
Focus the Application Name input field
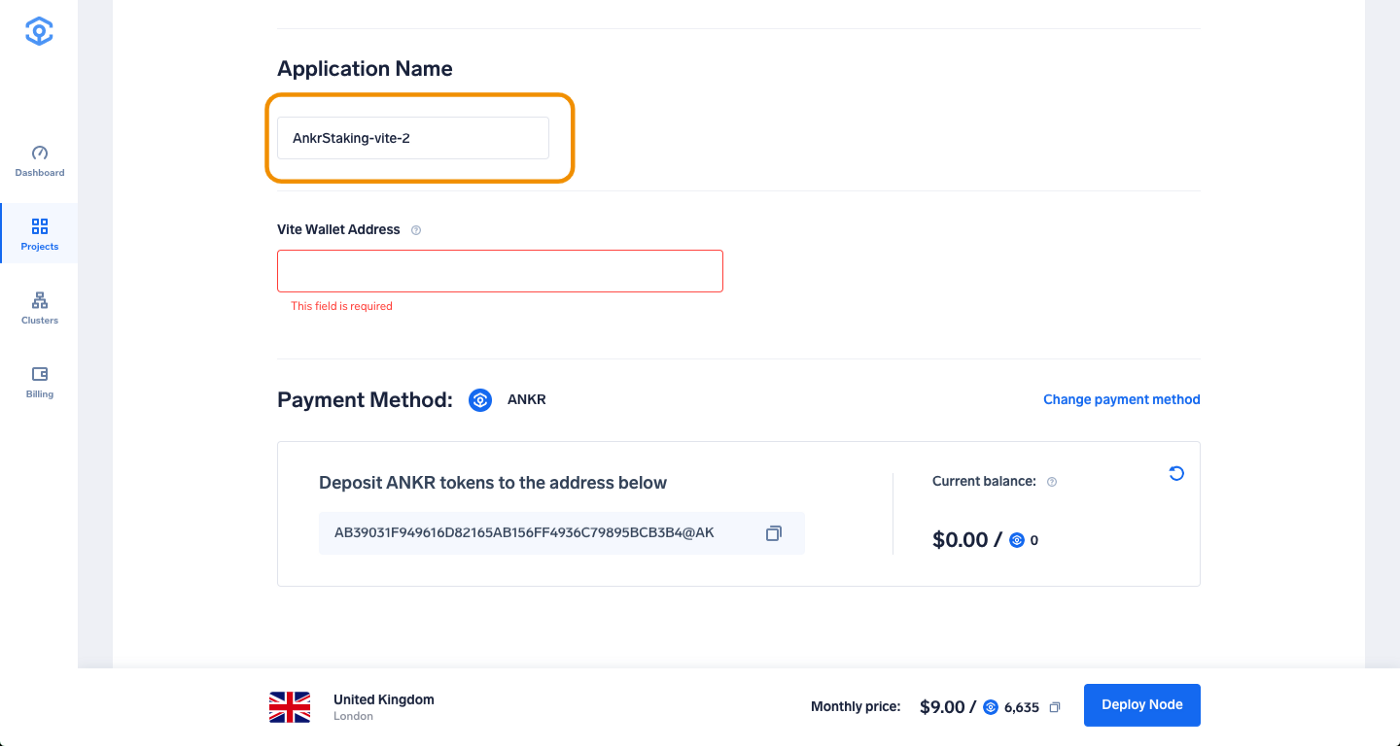coord(413,138)
